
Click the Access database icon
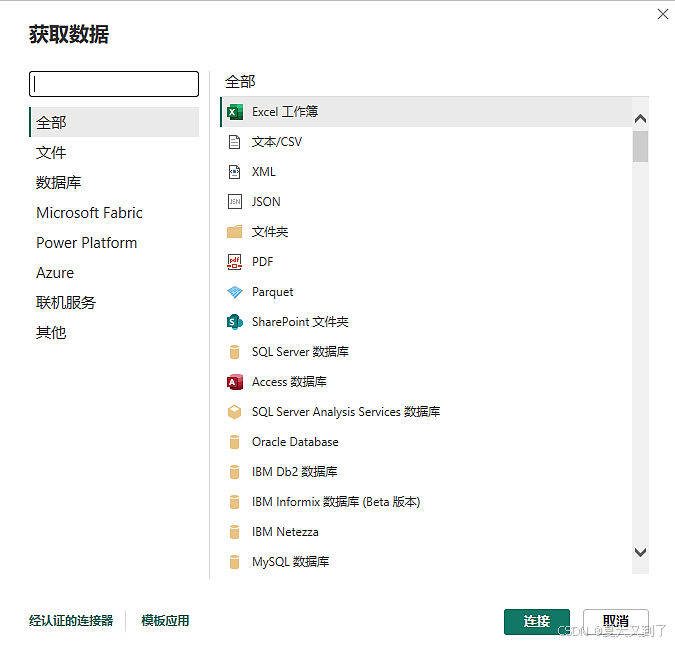(x=235, y=382)
